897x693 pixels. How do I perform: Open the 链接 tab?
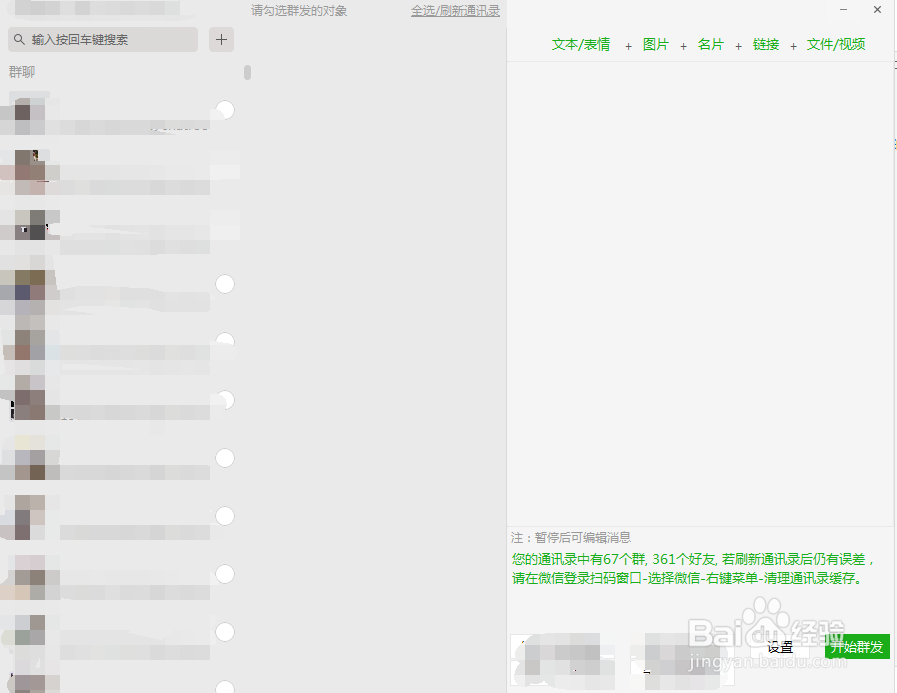coord(765,45)
